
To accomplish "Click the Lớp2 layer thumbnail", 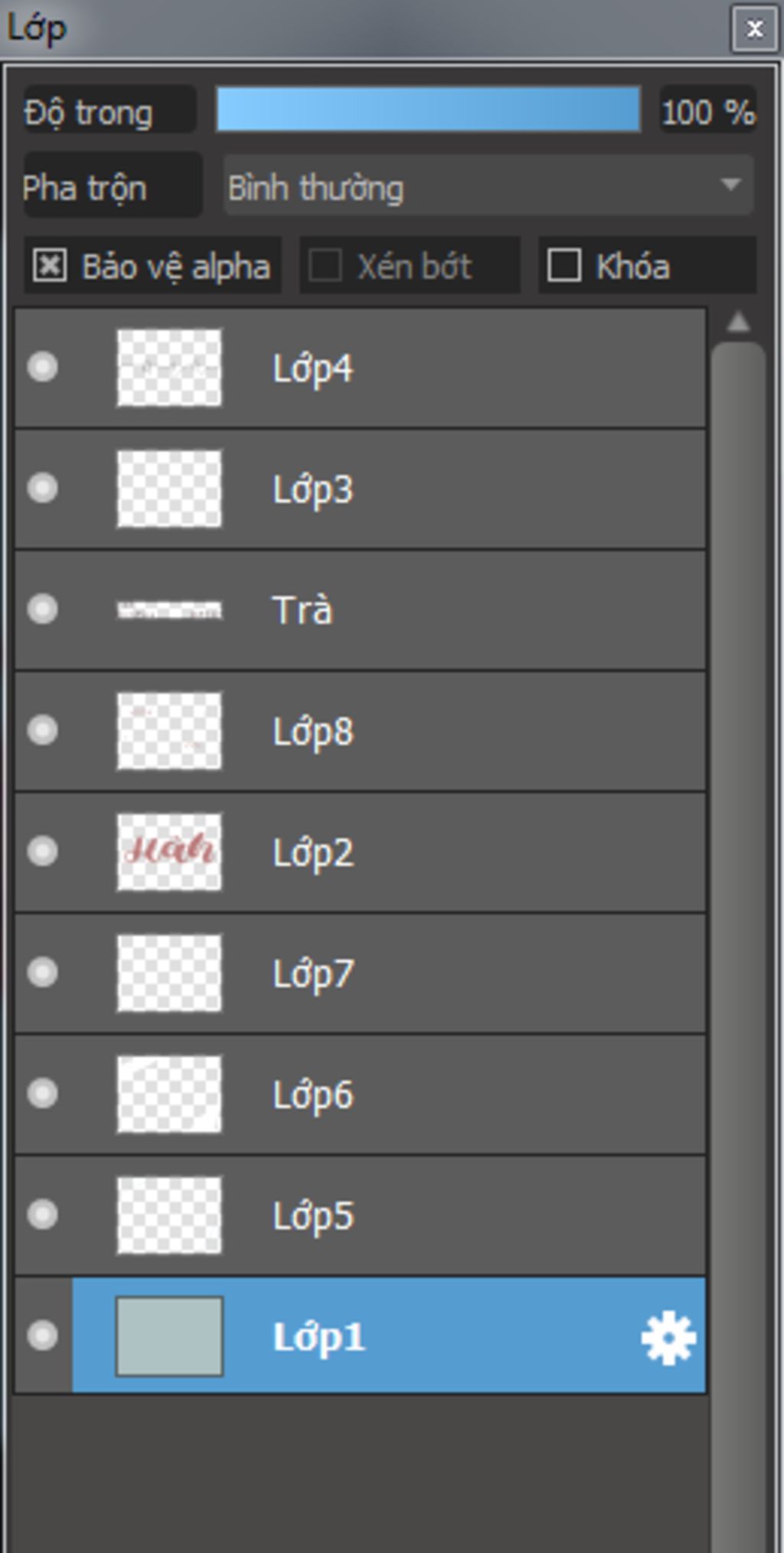I will tap(169, 852).
